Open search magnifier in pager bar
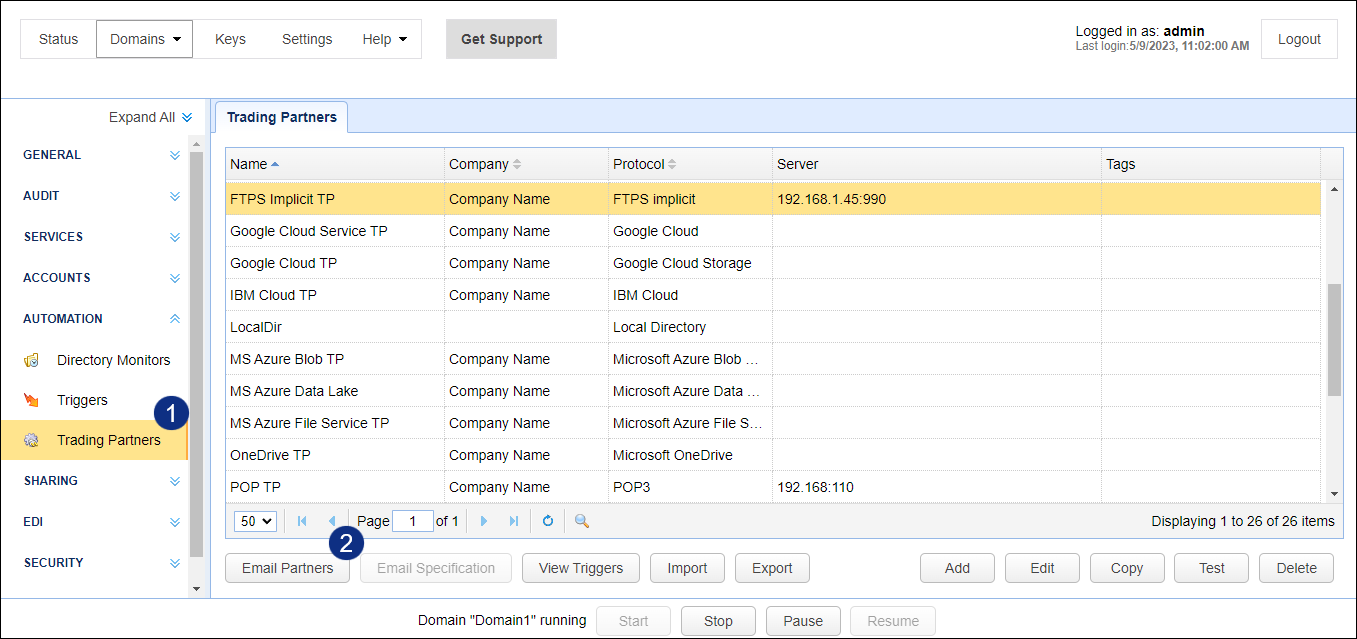Screen dimensions: 1357x639 (582, 521)
